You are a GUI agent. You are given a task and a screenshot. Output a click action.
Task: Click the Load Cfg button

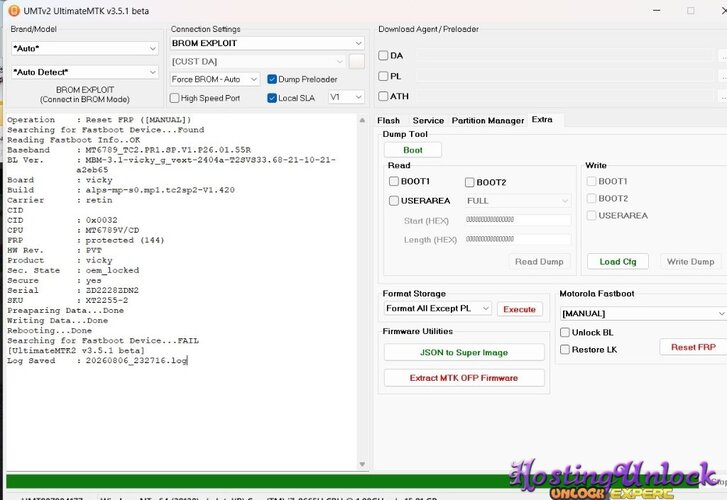(618, 262)
